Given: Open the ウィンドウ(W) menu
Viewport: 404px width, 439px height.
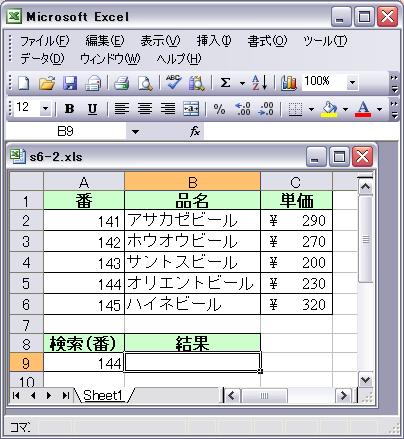Looking at the screenshot, I should coord(110,59).
